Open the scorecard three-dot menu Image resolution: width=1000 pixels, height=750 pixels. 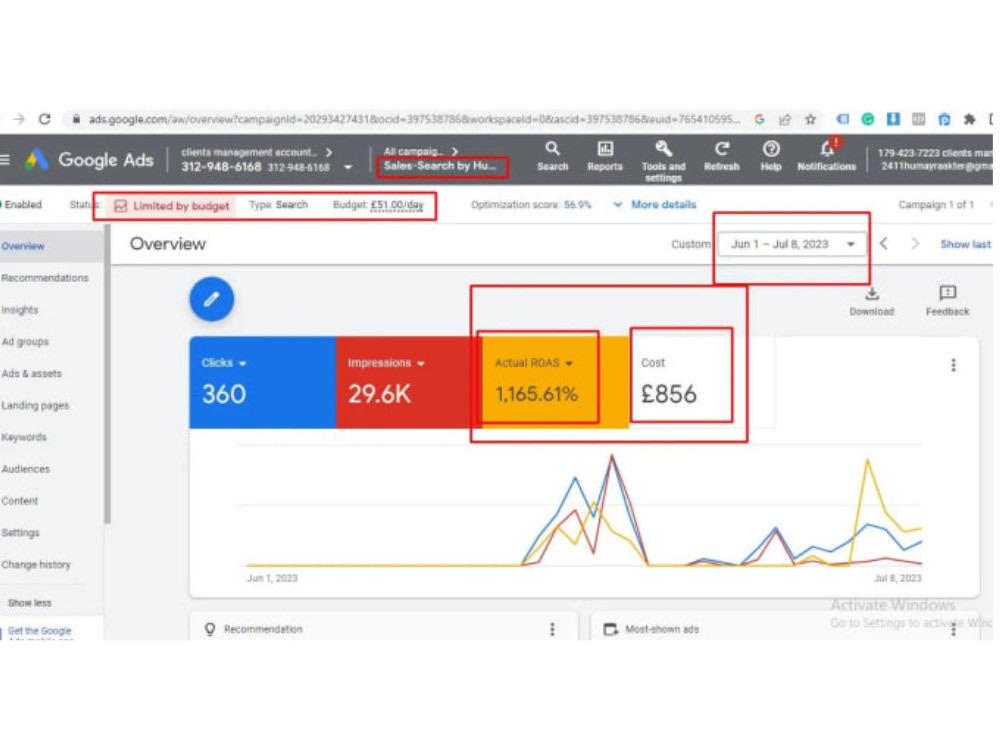coord(953,365)
